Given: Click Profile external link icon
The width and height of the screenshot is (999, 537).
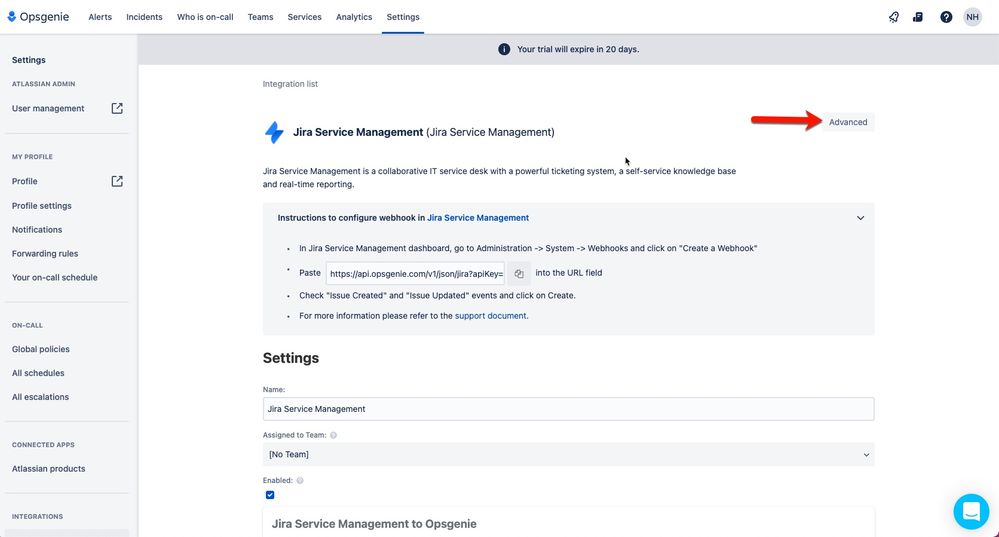Looking at the screenshot, I should pyautogui.click(x=117, y=181).
